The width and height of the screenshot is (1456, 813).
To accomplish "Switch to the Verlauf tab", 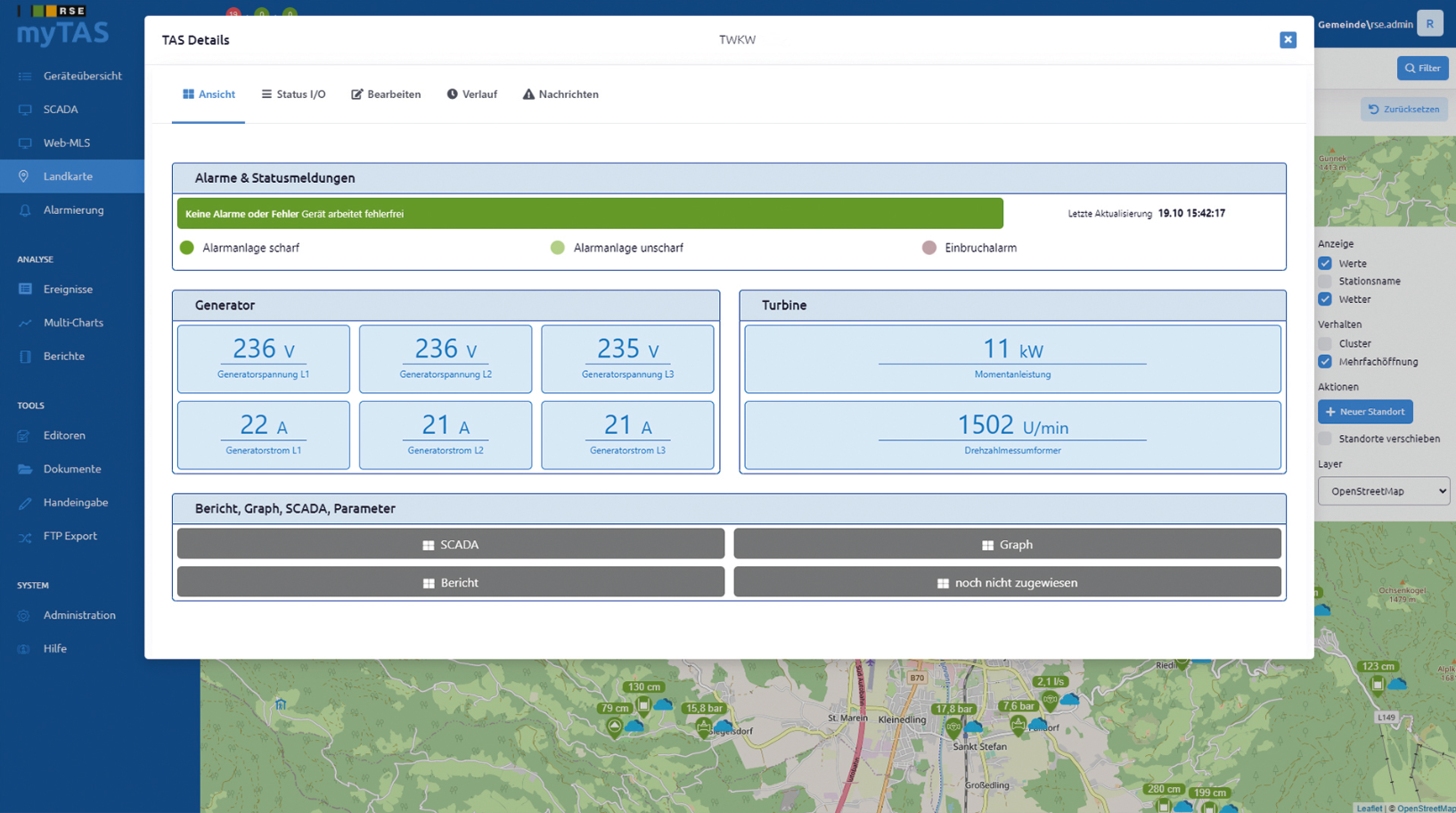I will [472, 94].
